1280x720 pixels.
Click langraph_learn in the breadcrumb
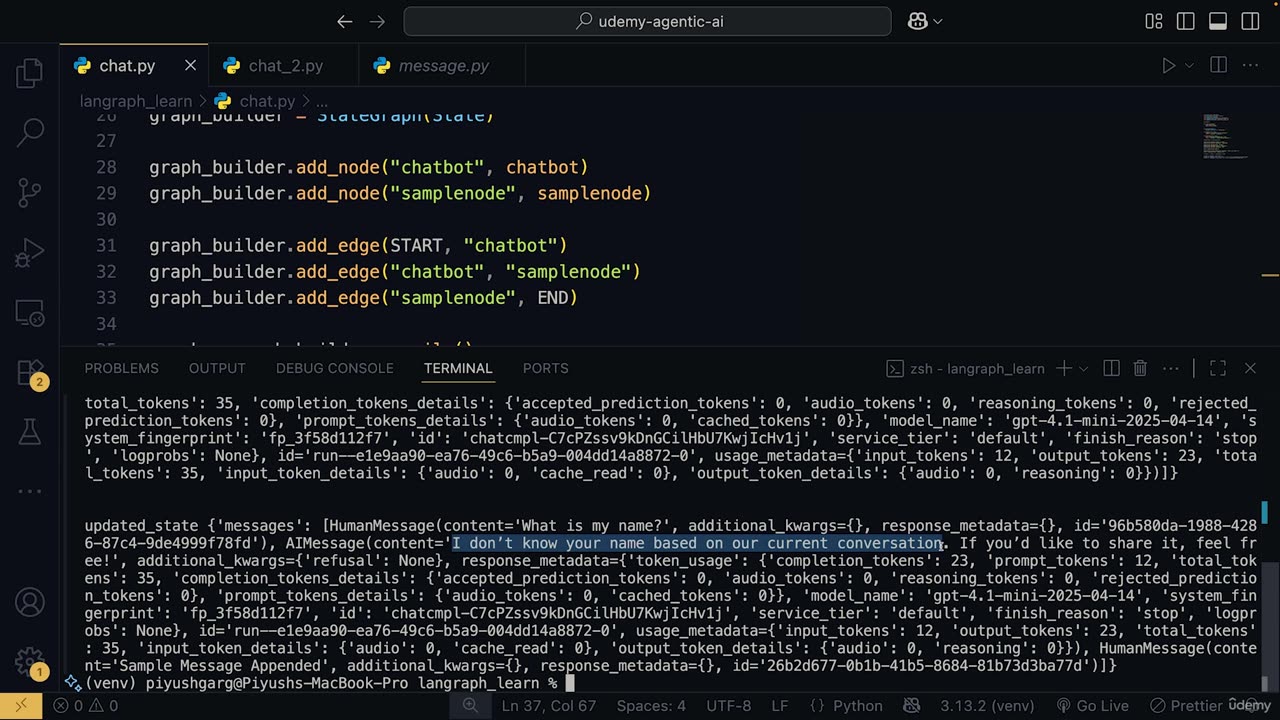(135, 101)
